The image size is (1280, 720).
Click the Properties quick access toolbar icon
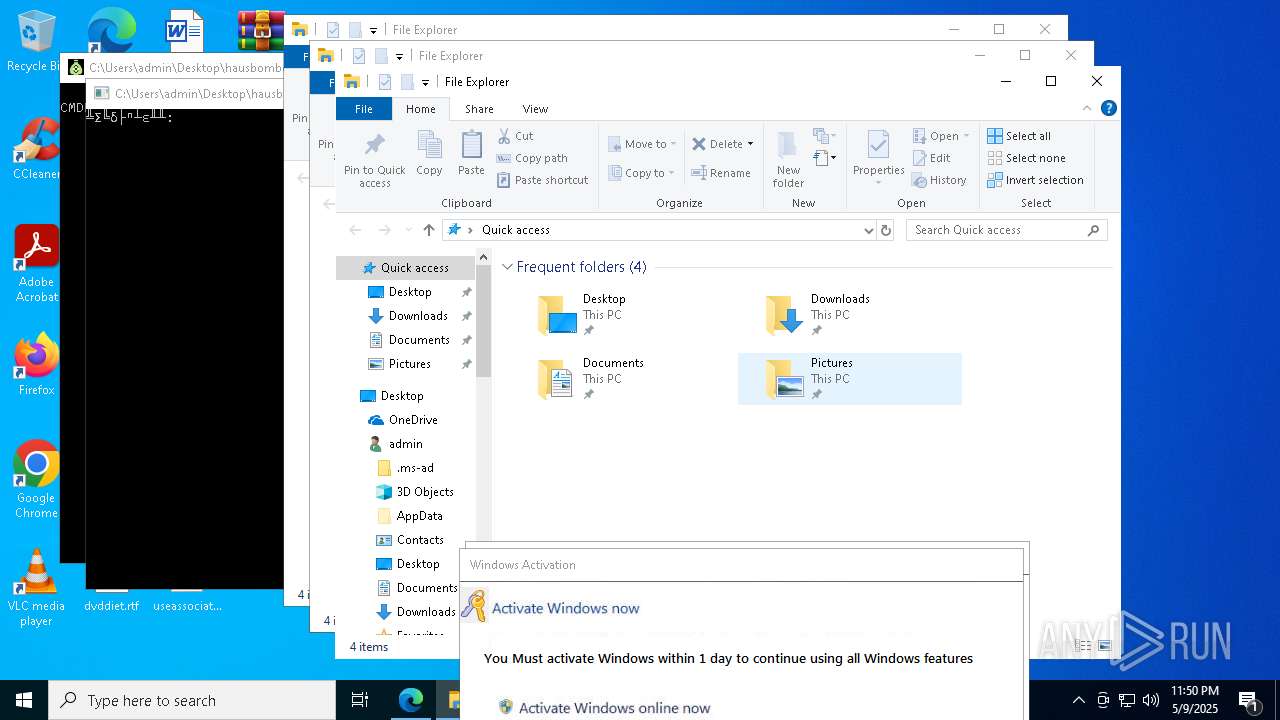tap(385, 82)
